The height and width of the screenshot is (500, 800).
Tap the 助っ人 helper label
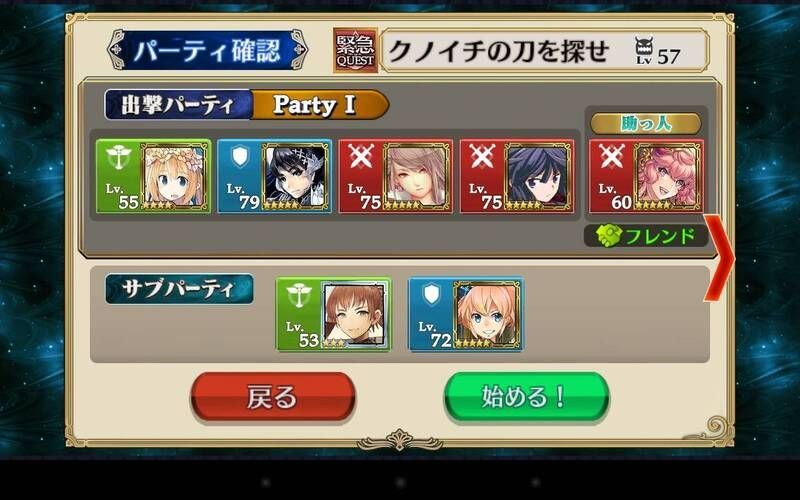(646, 123)
